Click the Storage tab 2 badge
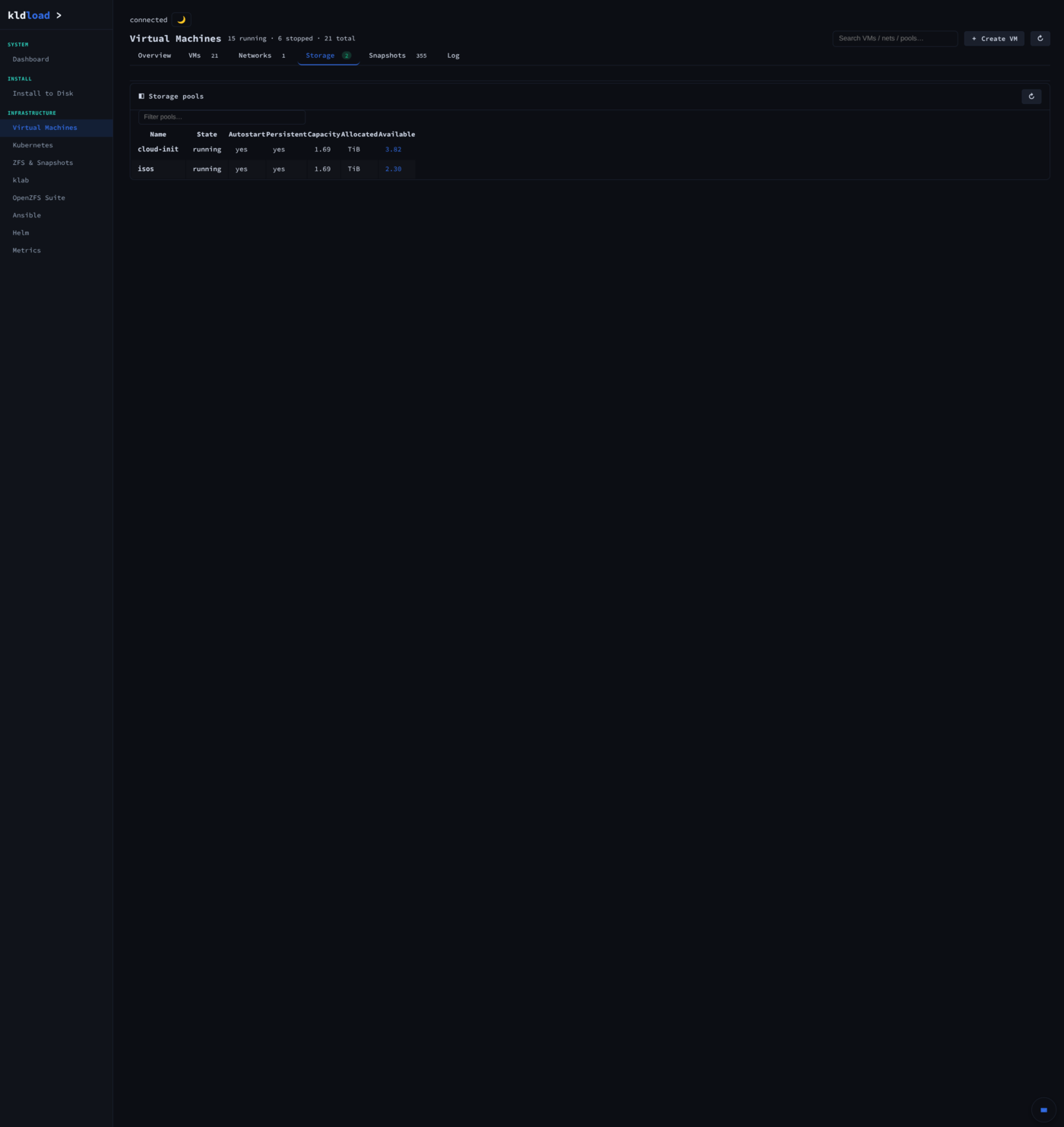The height and width of the screenshot is (1127, 1064). pyautogui.click(x=346, y=55)
